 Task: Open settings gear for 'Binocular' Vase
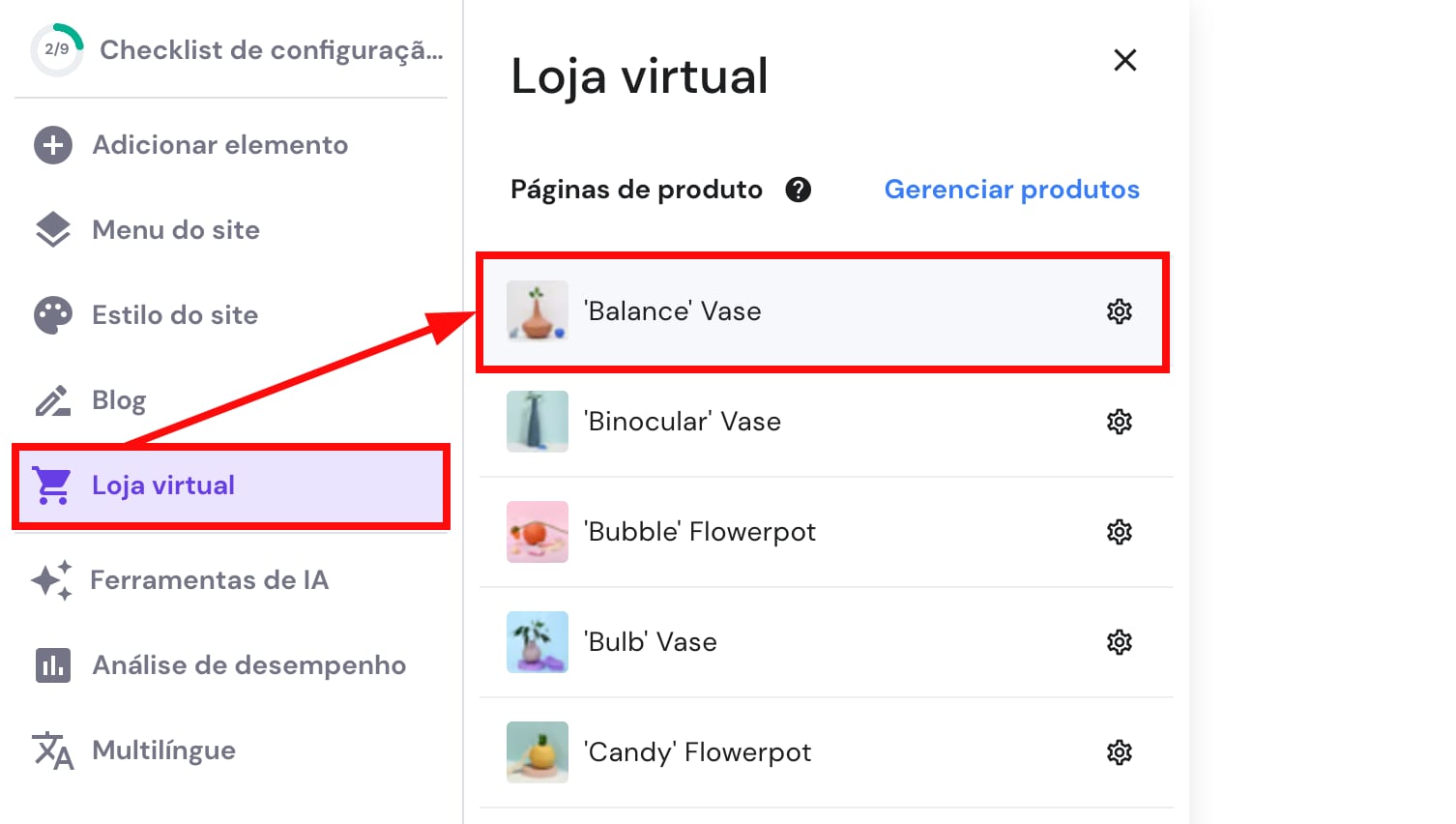point(1119,422)
